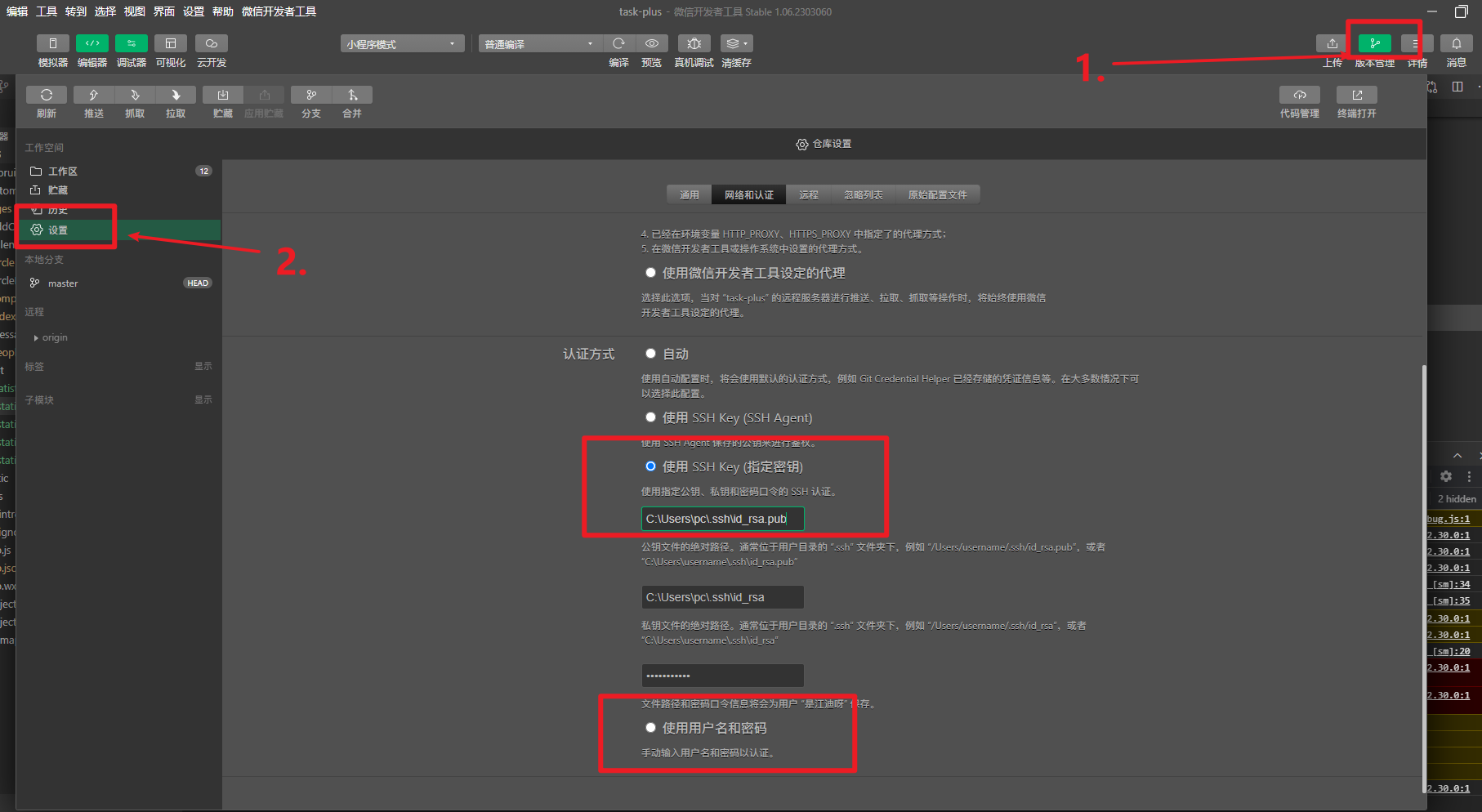This screenshot has width=1482, height=812.
Task: Click the id_rsa.pub public key path field
Action: (722, 519)
